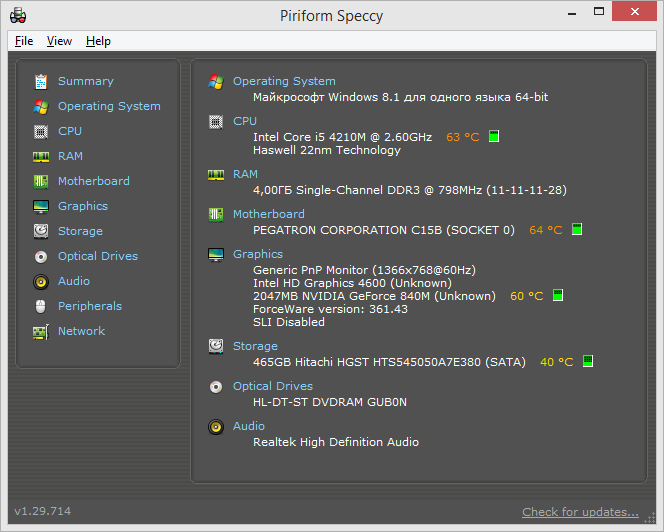Click the green CPU temperature indicator icon
Viewport: 664px width, 532px height.
pos(494,136)
